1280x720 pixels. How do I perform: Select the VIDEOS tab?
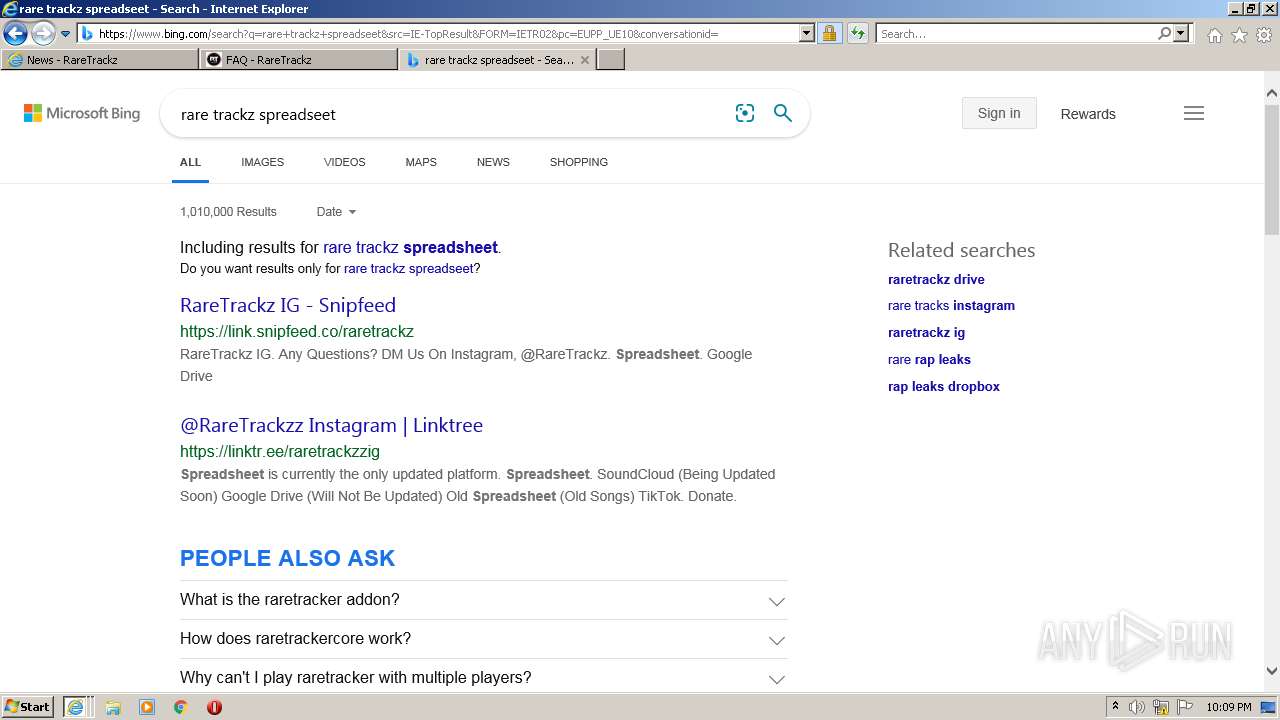click(344, 162)
